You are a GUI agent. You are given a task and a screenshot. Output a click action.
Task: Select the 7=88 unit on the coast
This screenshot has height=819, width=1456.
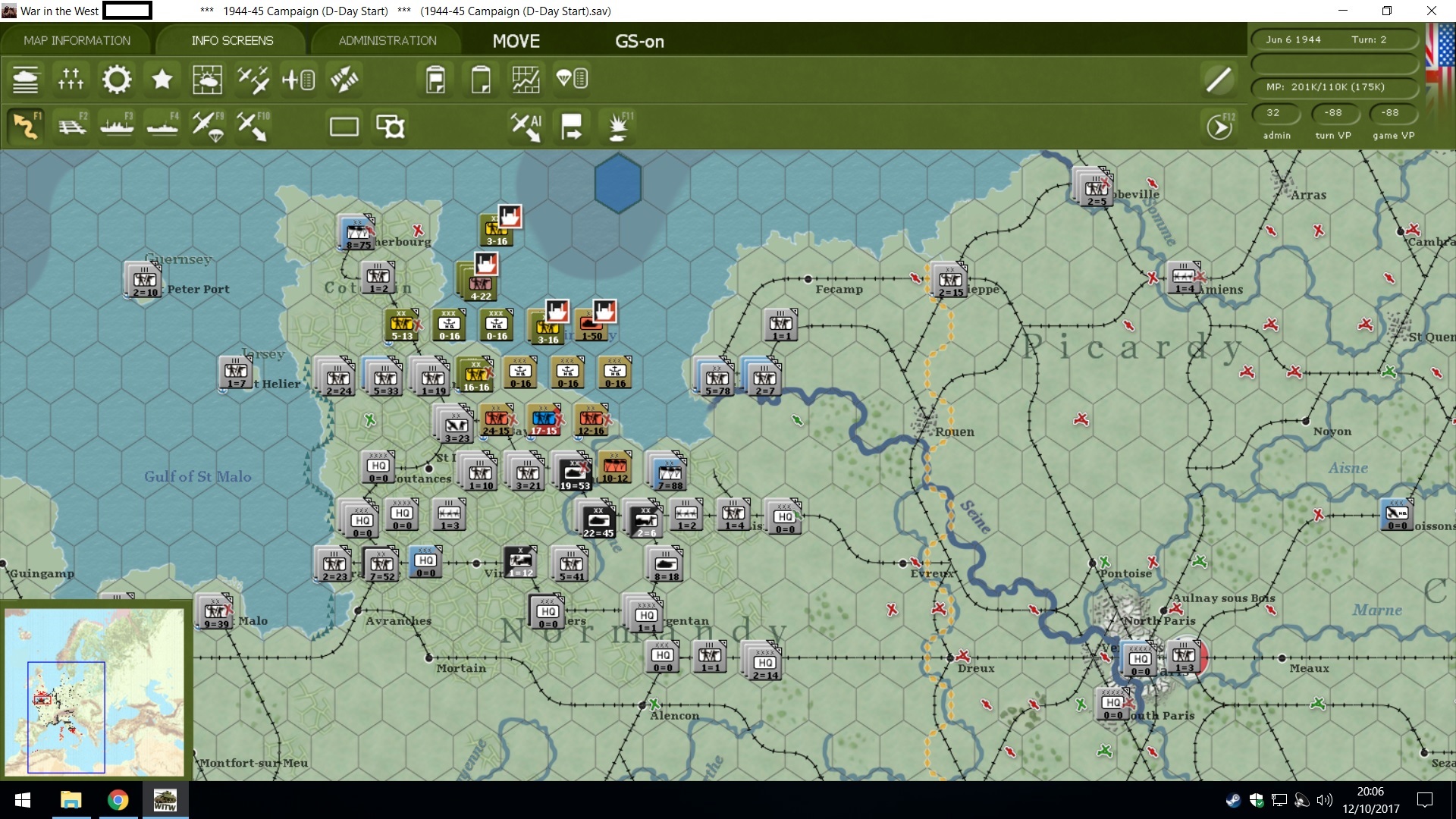pyautogui.click(x=669, y=472)
